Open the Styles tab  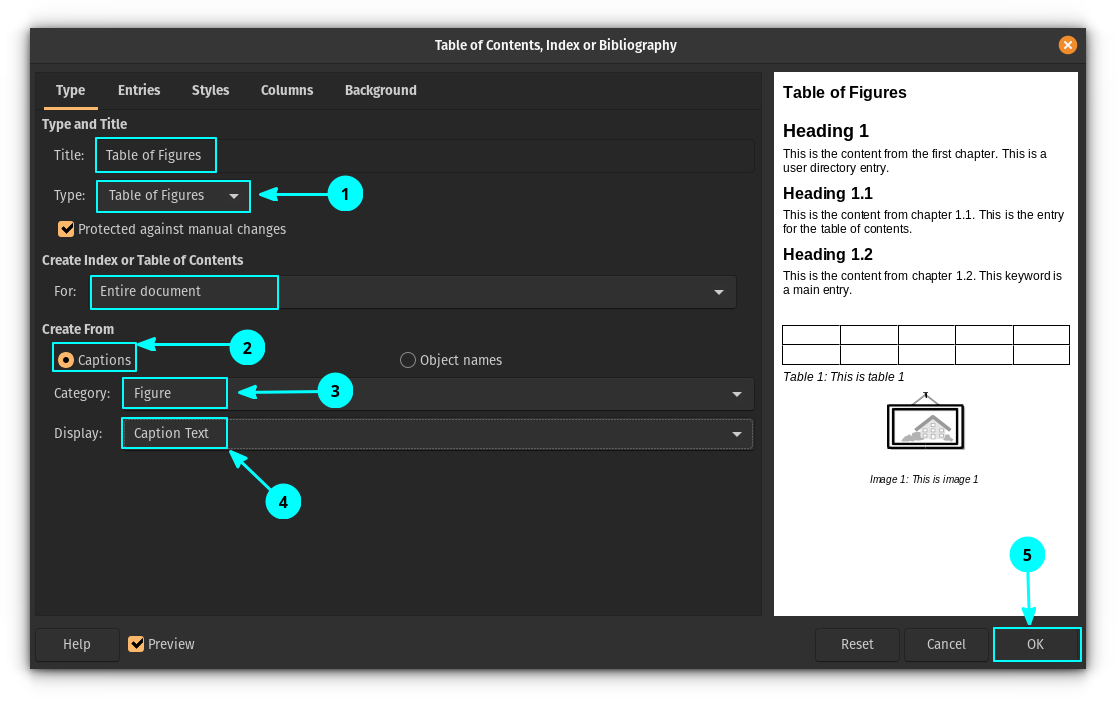(x=210, y=90)
